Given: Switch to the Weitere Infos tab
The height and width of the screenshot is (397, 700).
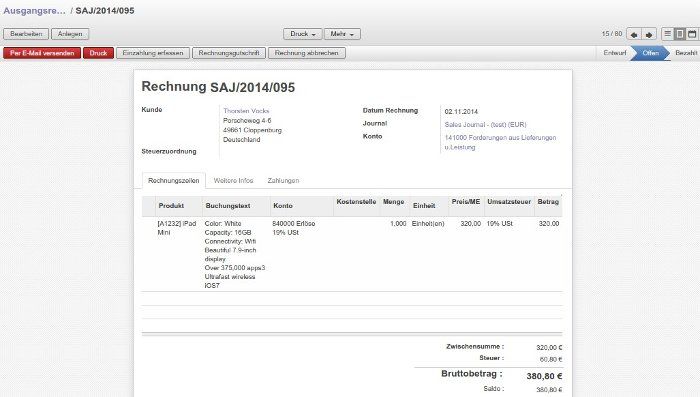Looking at the screenshot, I should pyautogui.click(x=233, y=180).
